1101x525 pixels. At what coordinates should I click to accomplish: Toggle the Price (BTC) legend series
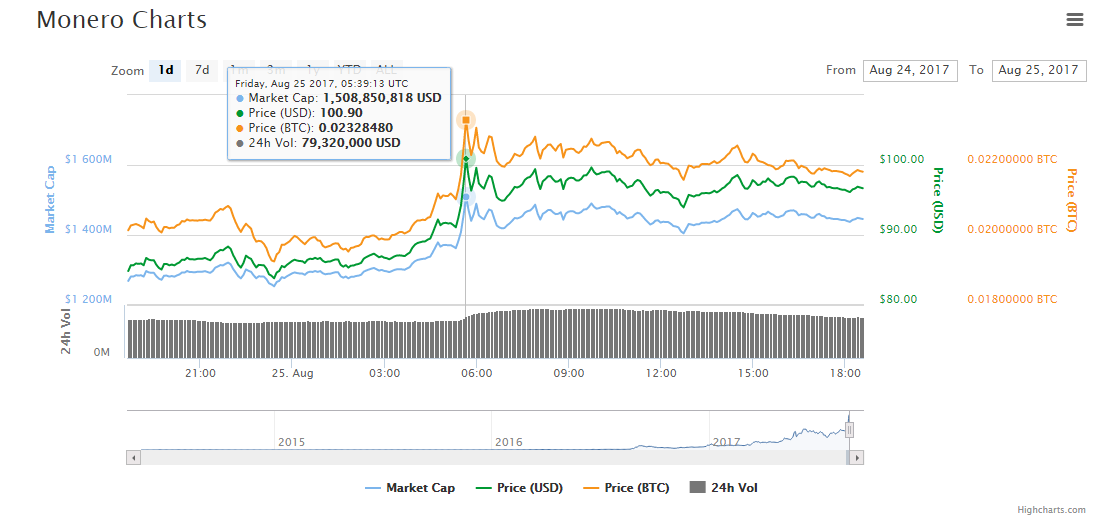point(626,488)
